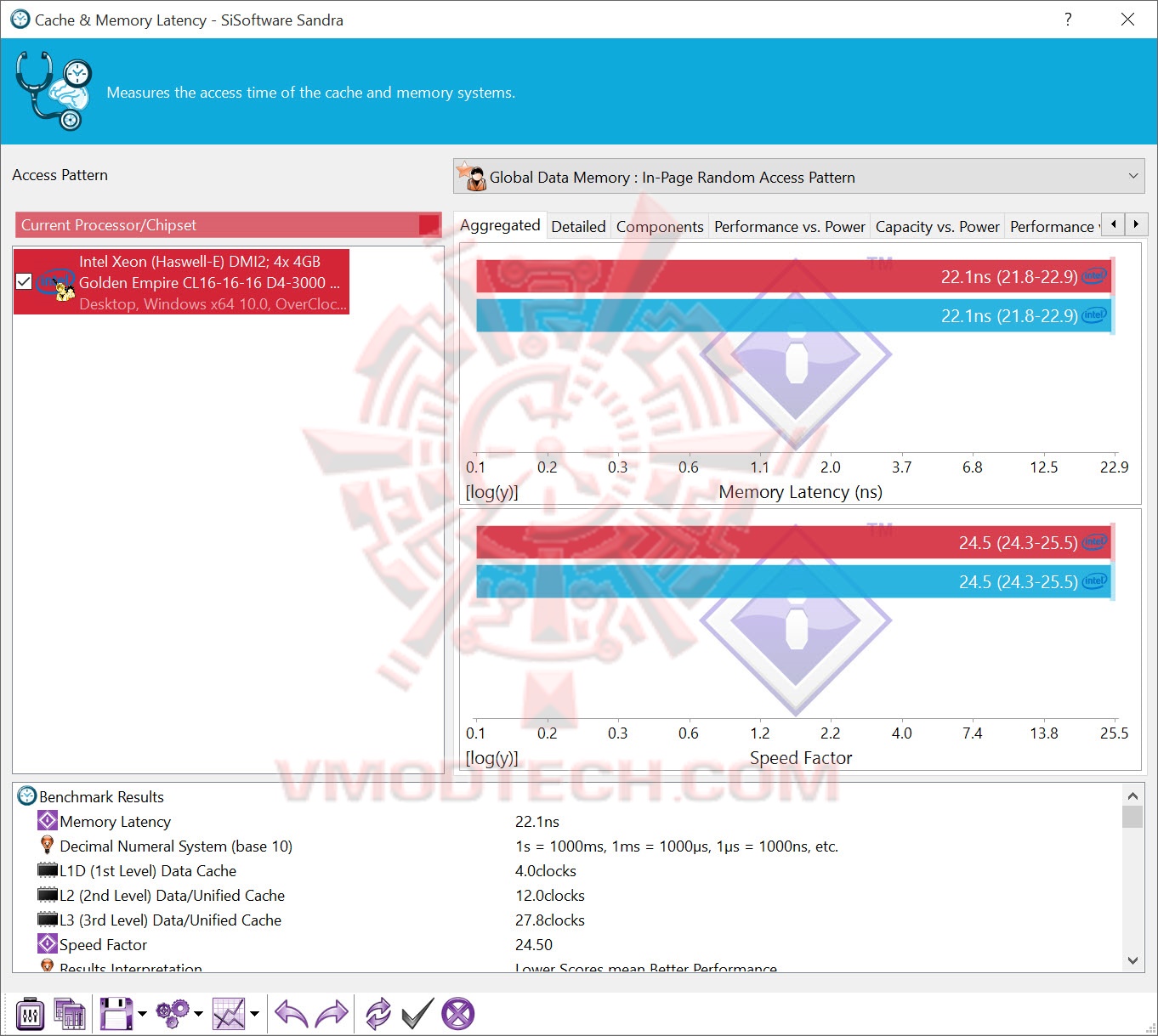The height and width of the screenshot is (1036, 1158).
Task: Click the L1D Data Cache chip icon
Action: point(48,870)
